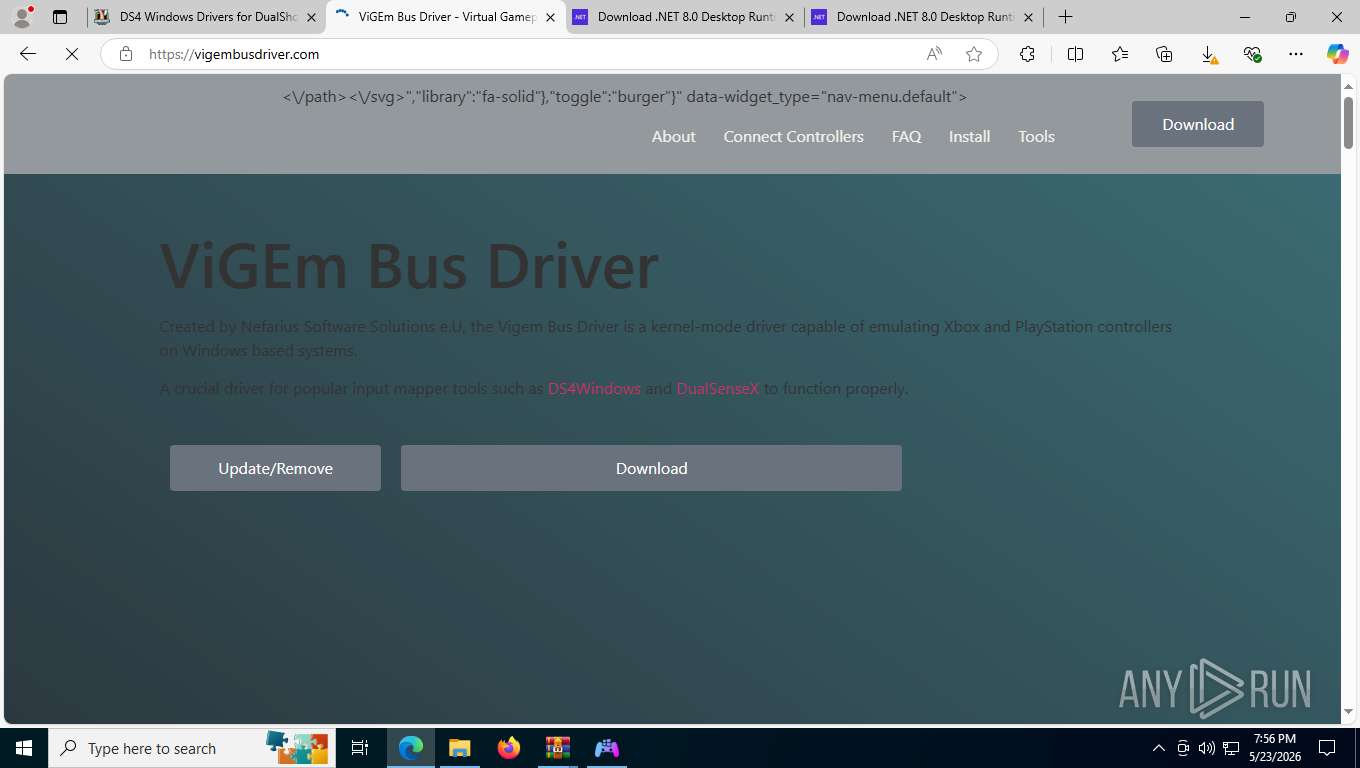The image size is (1360, 768).
Task: Go back with the browser back arrow
Action: coord(28,54)
